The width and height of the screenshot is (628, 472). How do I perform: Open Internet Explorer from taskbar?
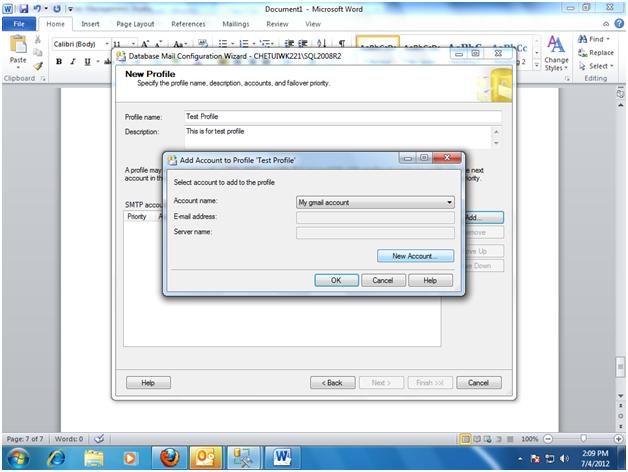pyautogui.click(x=56, y=458)
